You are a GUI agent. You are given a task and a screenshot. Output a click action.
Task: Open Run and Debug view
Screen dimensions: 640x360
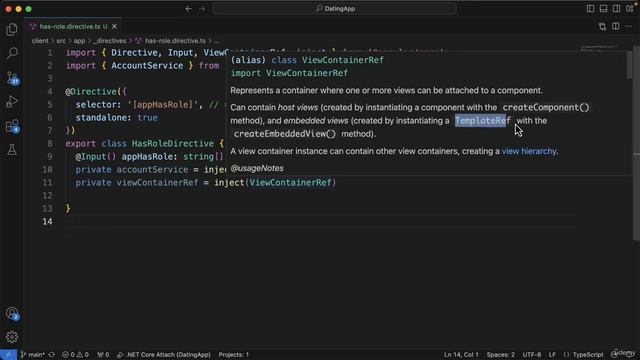coord(12,102)
